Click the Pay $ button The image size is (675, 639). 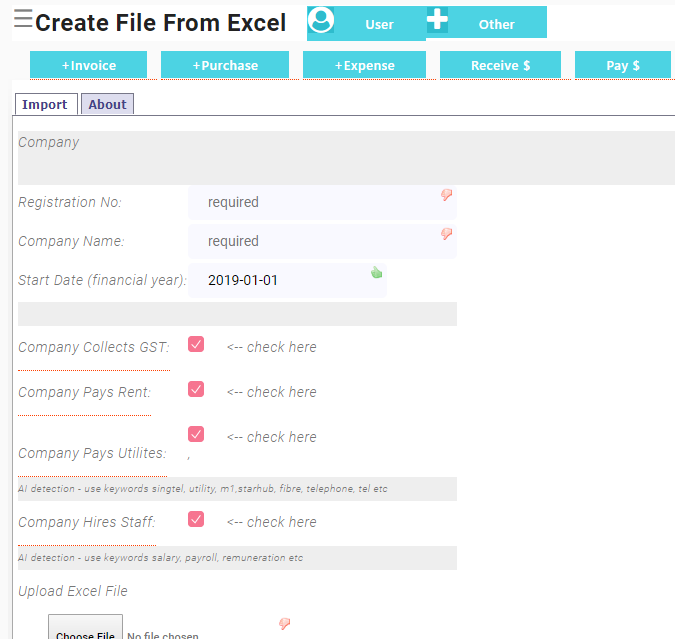coord(623,65)
